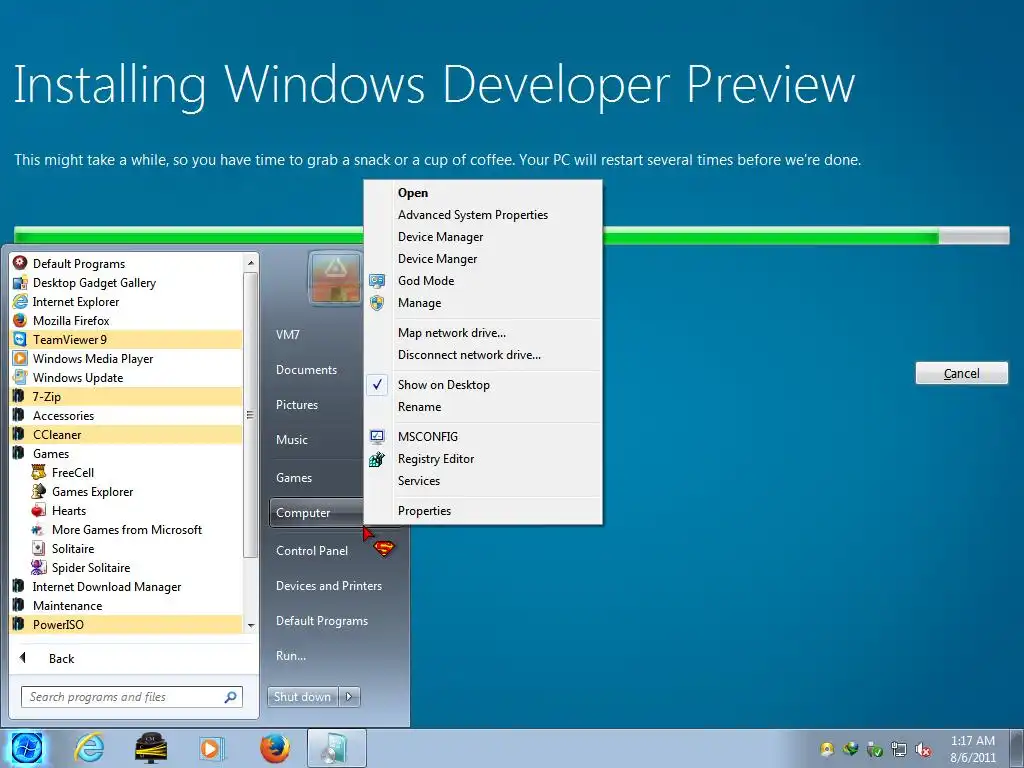The width and height of the screenshot is (1024, 768).
Task: Open Services from context menu
Action: click(x=482, y=481)
